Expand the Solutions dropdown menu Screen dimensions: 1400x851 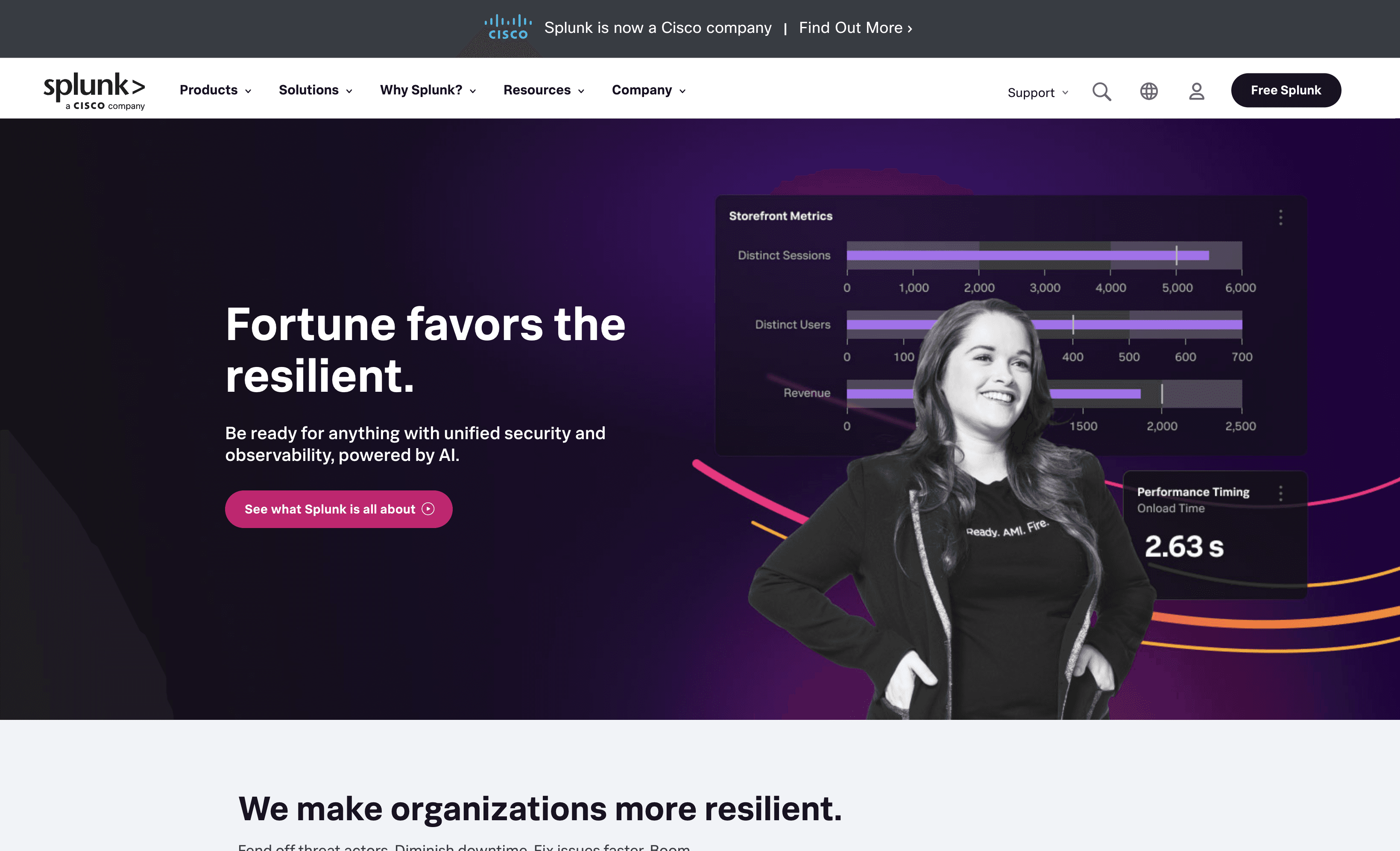point(315,90)
